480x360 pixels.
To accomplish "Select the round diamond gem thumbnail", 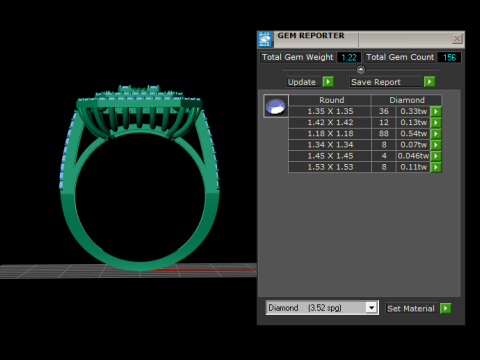I will [x=276, y=106].
